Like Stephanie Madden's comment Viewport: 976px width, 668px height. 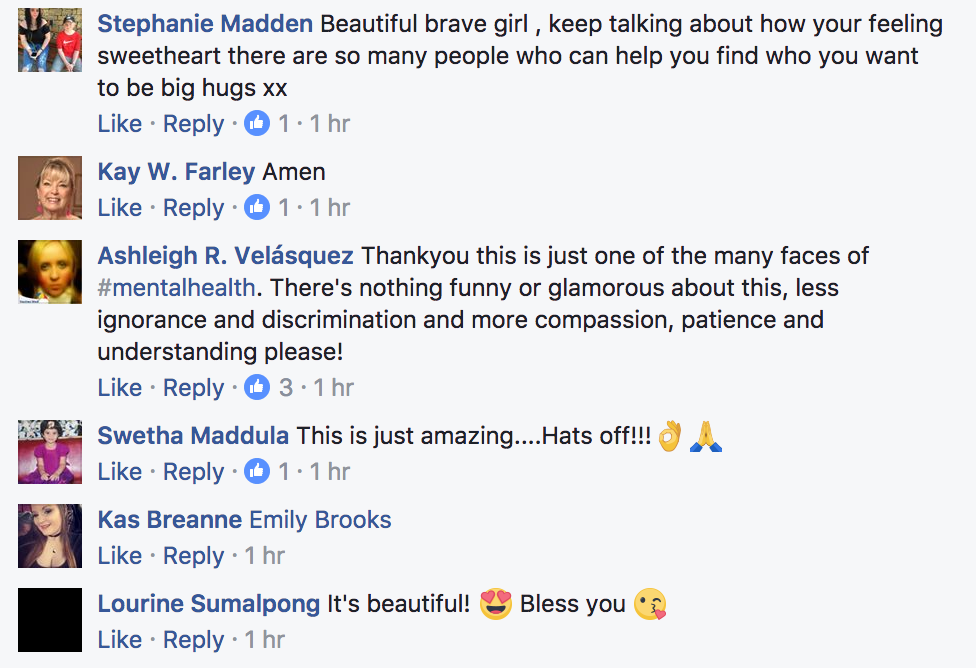120,123
